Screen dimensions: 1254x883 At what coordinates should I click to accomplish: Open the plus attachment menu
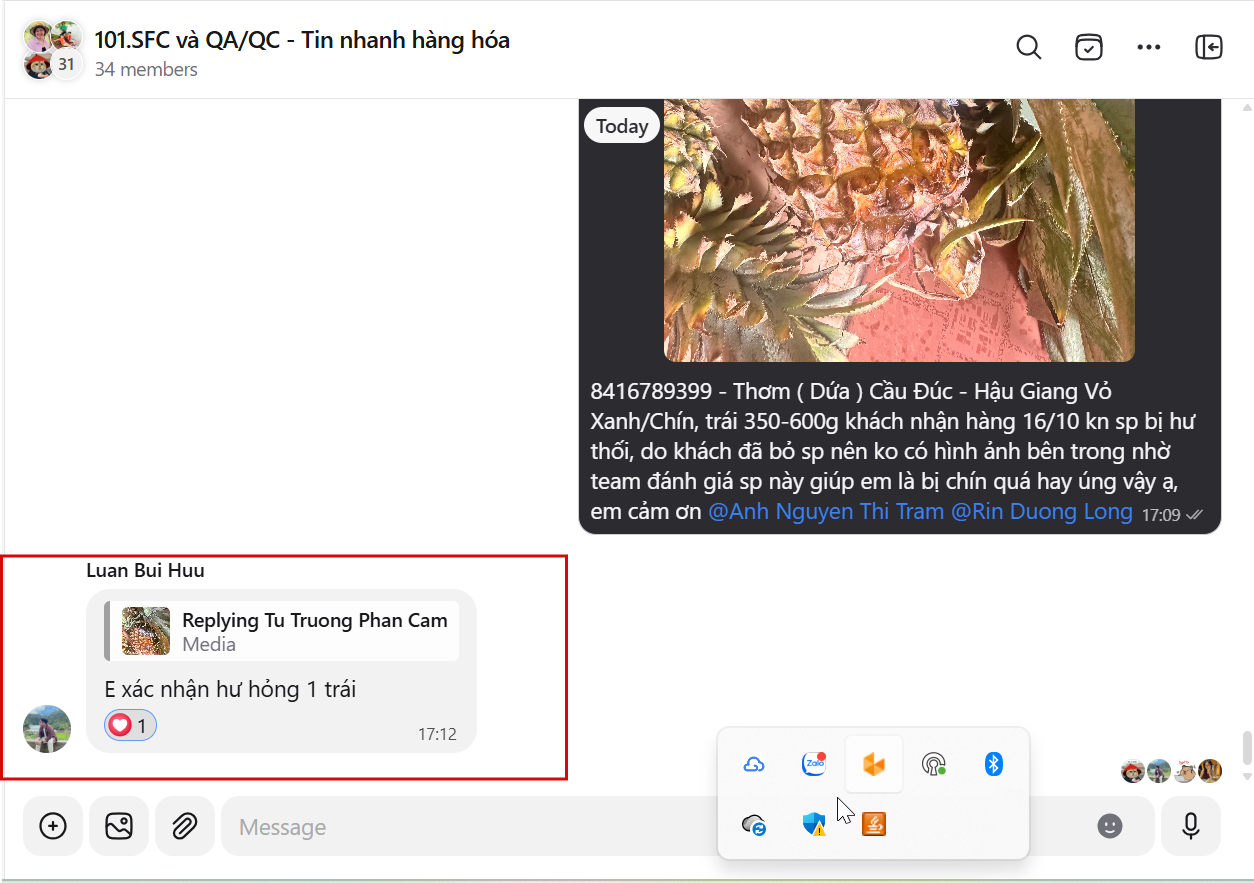[53, 826]
